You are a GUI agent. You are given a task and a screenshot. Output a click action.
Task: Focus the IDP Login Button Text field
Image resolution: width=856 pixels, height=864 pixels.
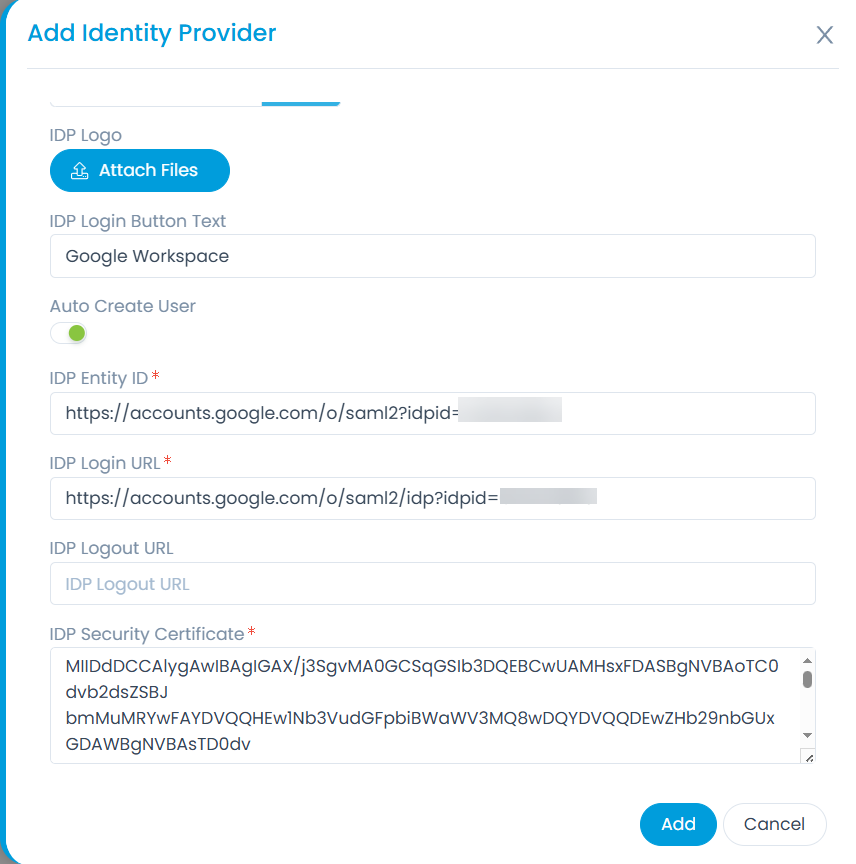[432, 256]
